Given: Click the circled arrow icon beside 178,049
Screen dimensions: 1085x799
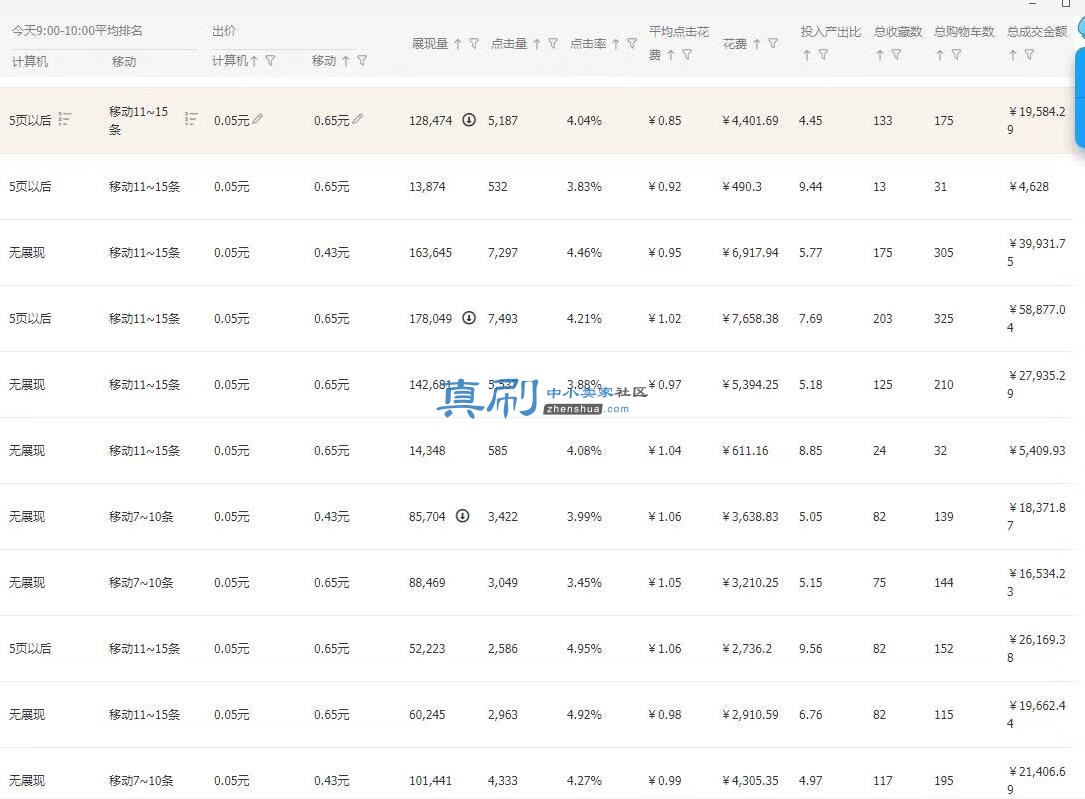Looking at the screenshot, I should pos(469,318).
